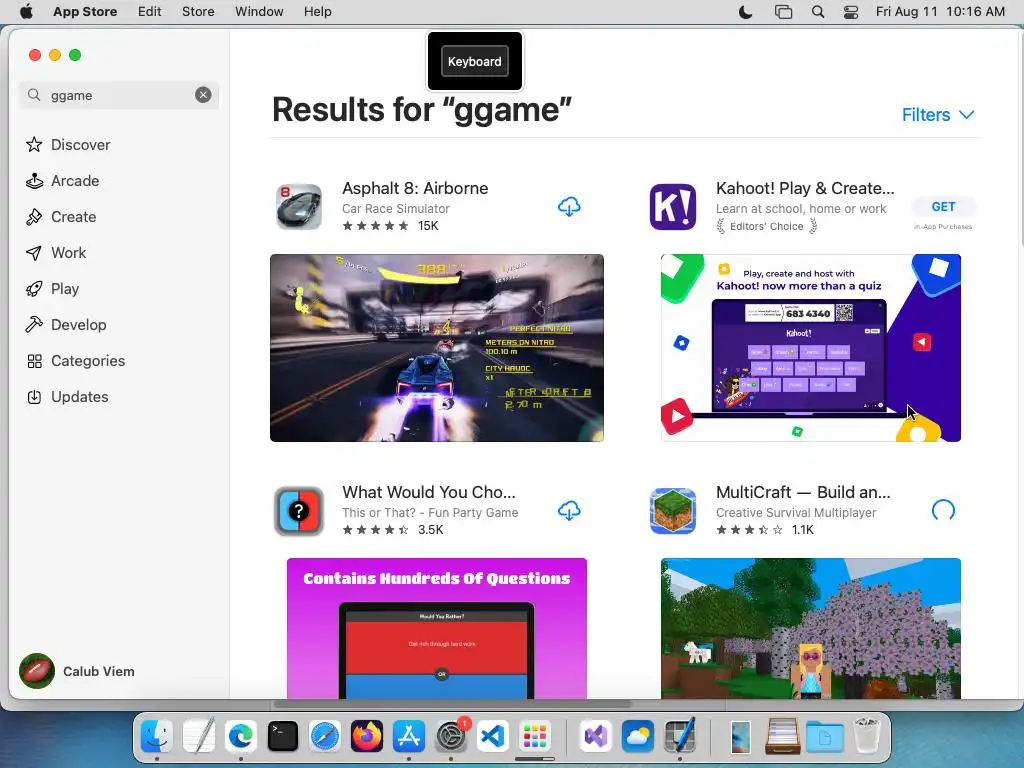
Task: Launch Microsoft Edge from the Dock
Action: 241,737
